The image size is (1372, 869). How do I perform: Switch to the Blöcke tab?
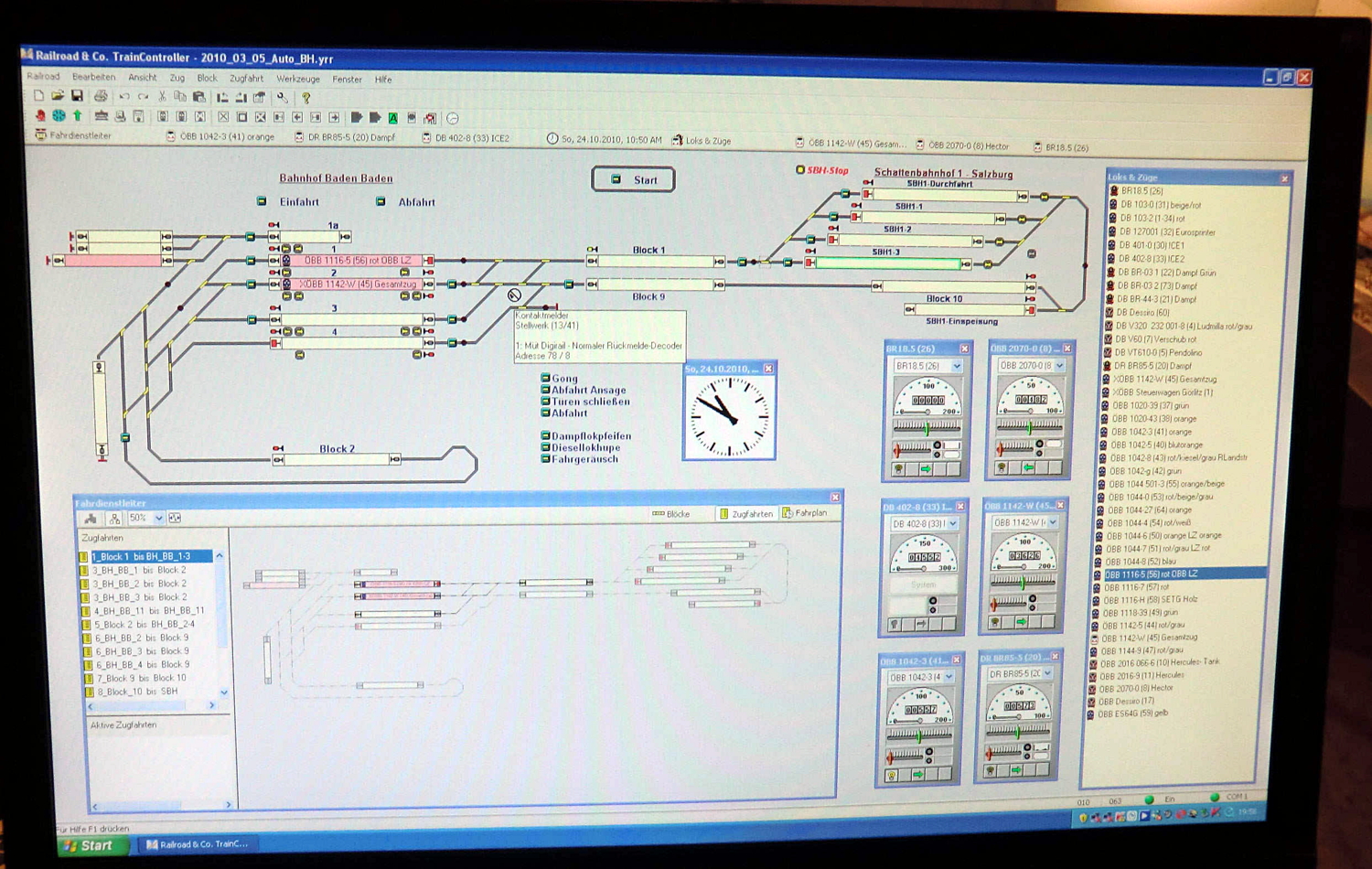(x=670, y=514)
